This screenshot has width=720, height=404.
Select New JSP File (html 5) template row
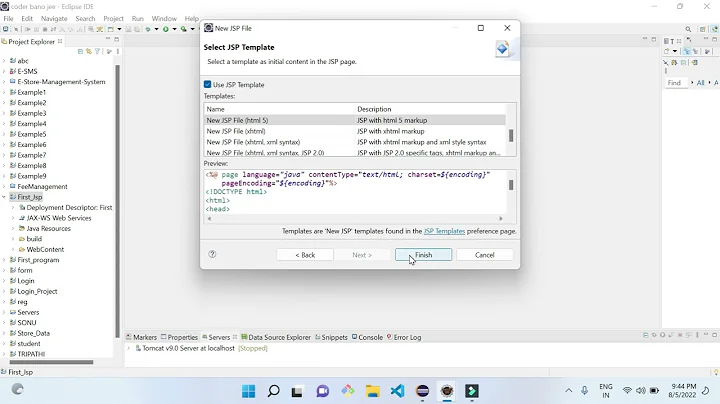[x=354, y=120]
